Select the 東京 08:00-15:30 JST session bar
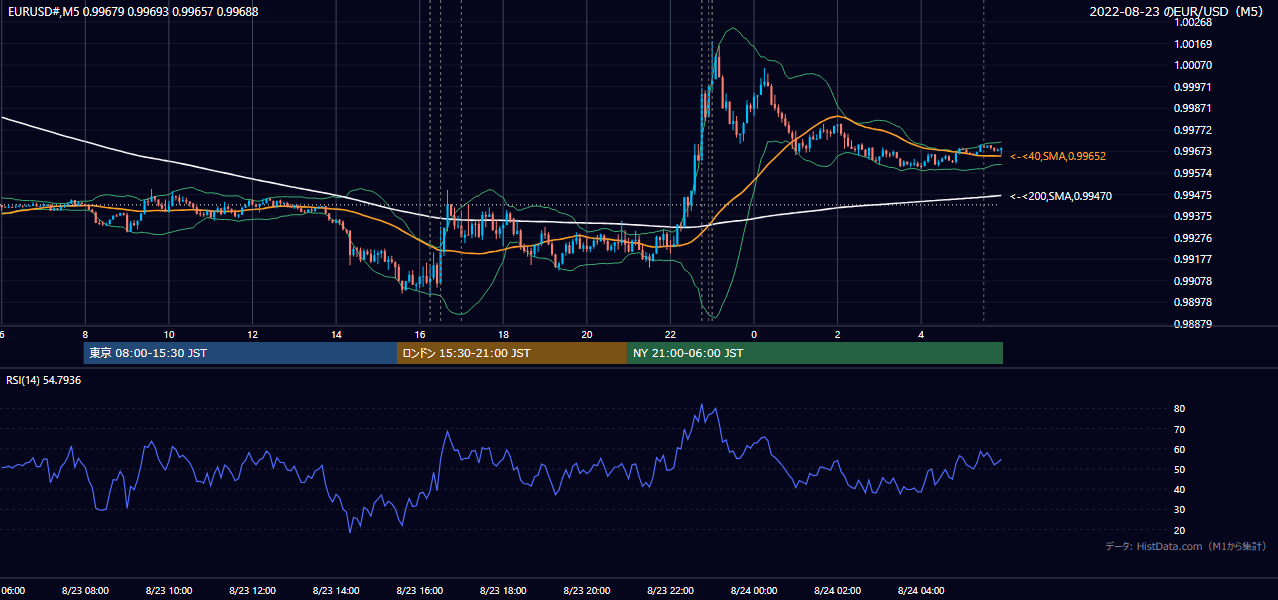 (x=241, y=353)
